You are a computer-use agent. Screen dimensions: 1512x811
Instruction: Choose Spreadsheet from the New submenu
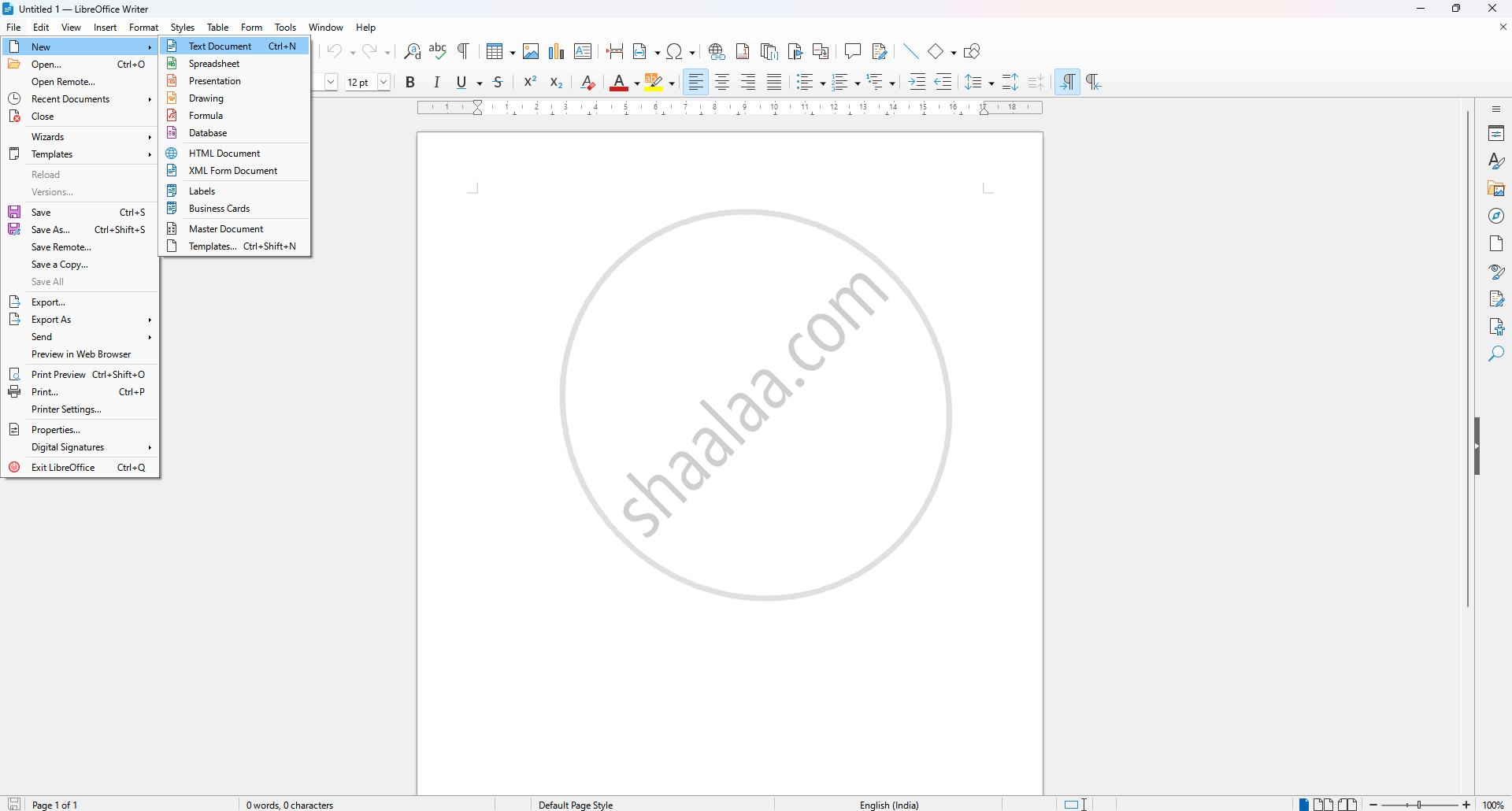[214, 64]
